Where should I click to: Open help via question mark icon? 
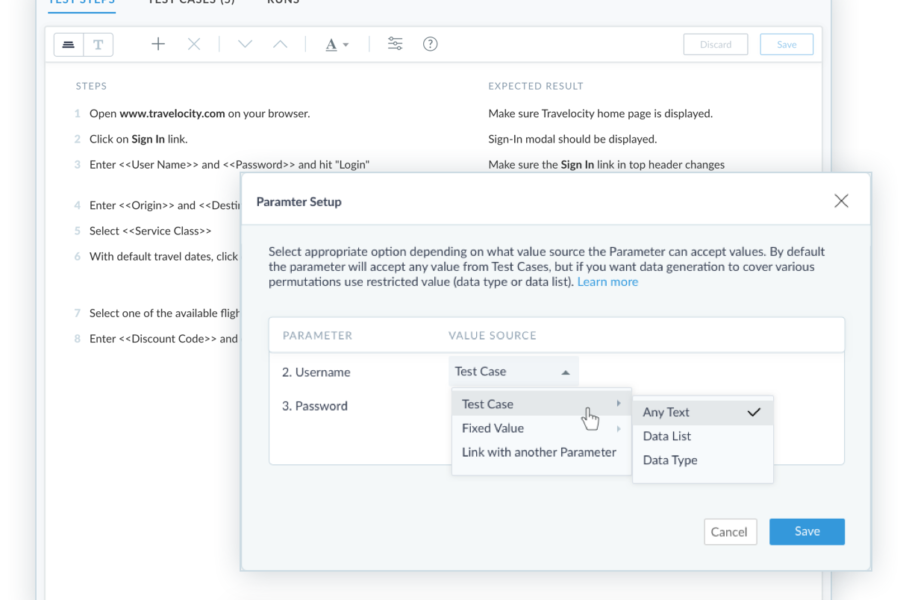[x=430, y=44]
